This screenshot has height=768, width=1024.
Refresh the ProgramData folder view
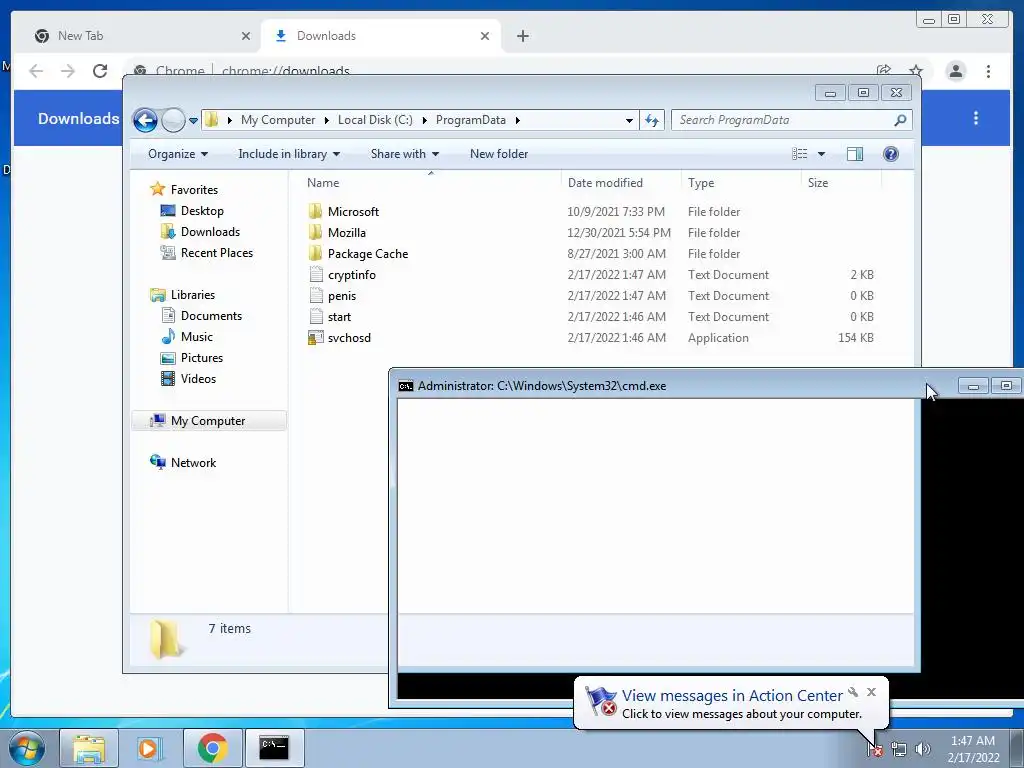coord(652,120)
